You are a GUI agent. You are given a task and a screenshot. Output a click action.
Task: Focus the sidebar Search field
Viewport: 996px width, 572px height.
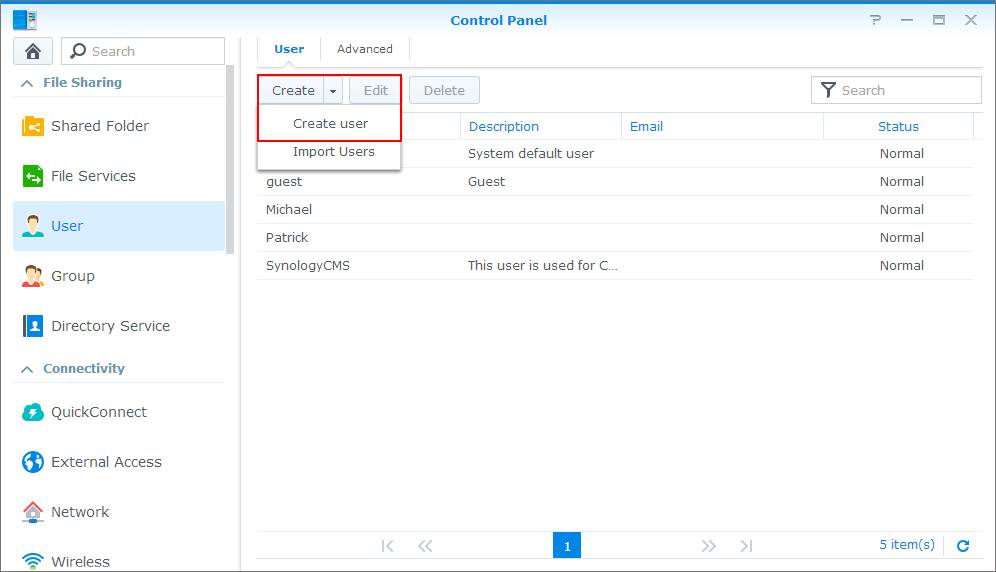coord(143,51)
